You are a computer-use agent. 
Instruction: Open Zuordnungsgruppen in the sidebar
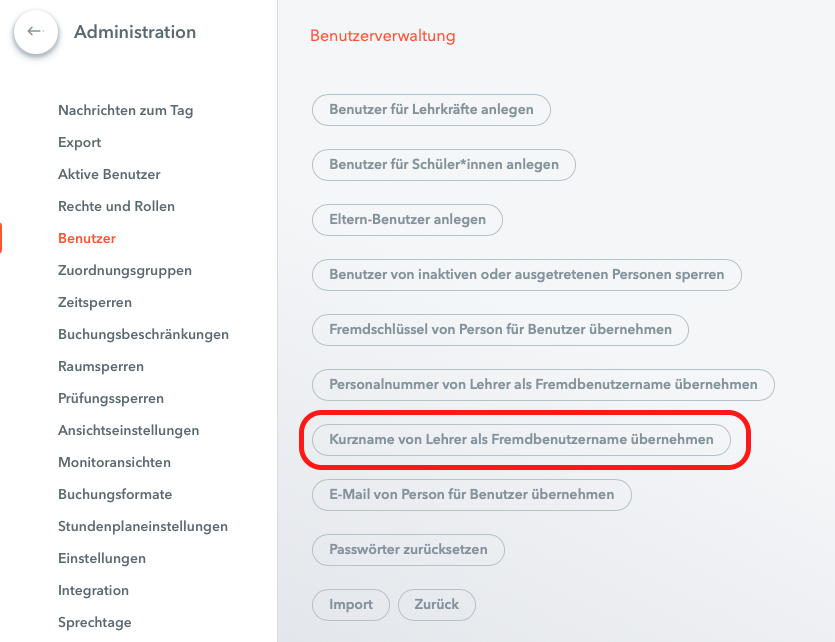tap(125, 270)
